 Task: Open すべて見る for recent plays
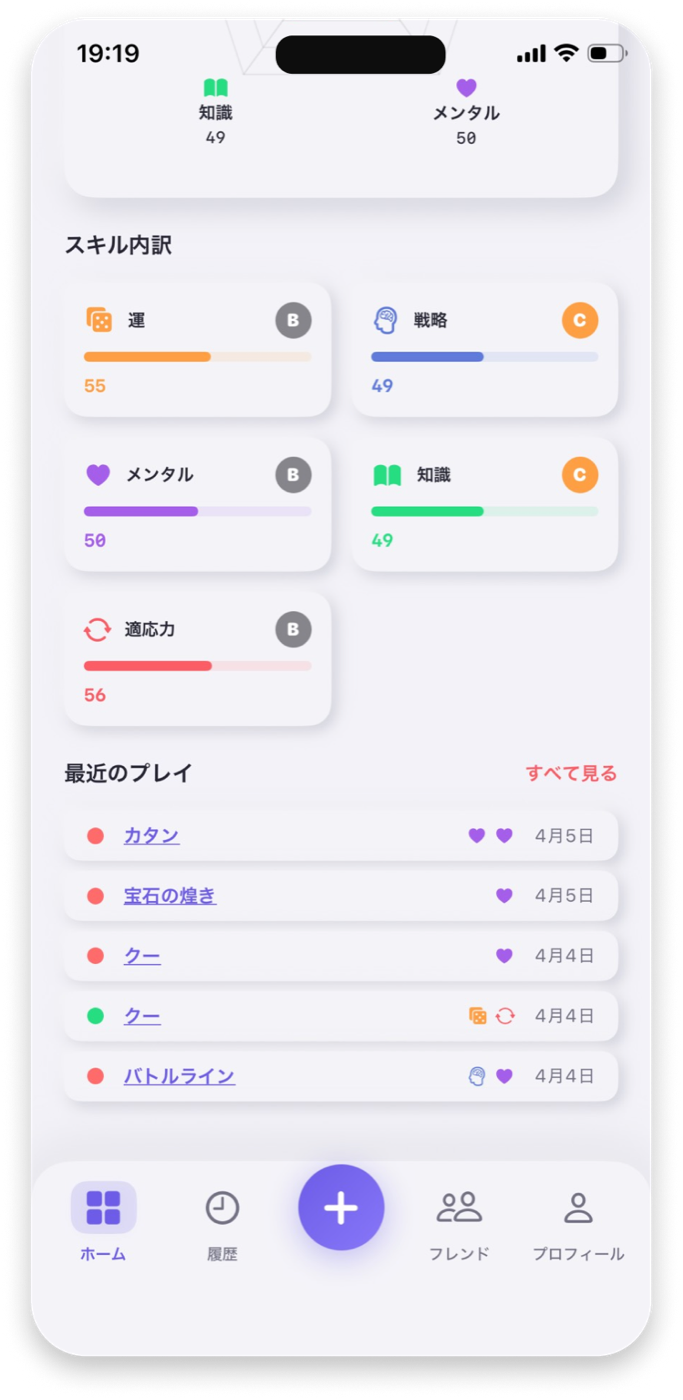(x=572, y=772)
